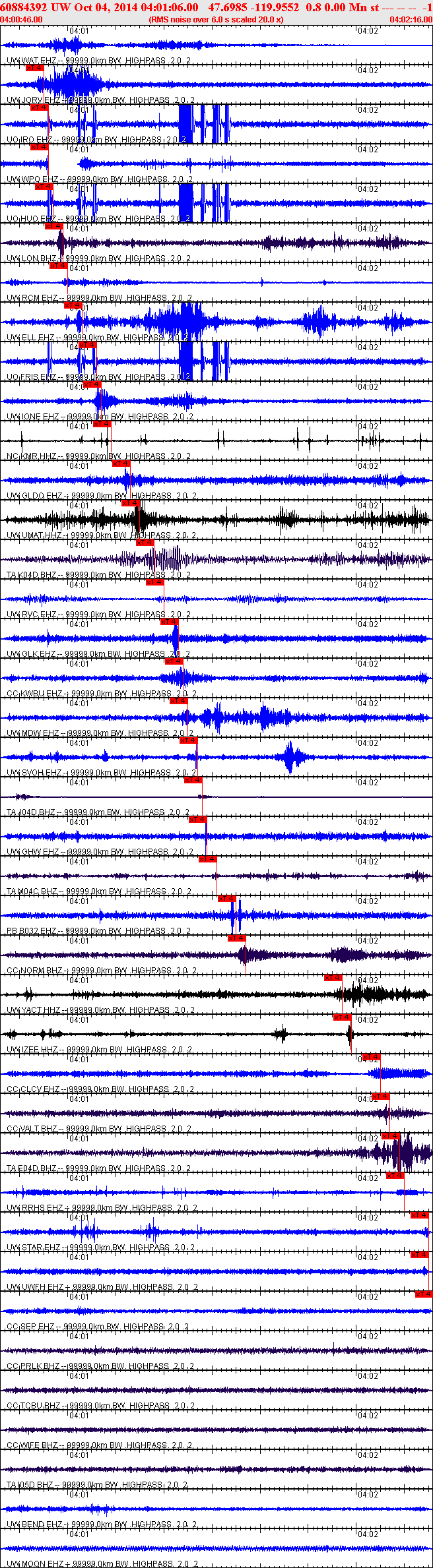This screenshot has width=433, height=1568.
Task: Select the CC KWBU EHZ station label
Action: pyautogui.click(x=102, y=693)
